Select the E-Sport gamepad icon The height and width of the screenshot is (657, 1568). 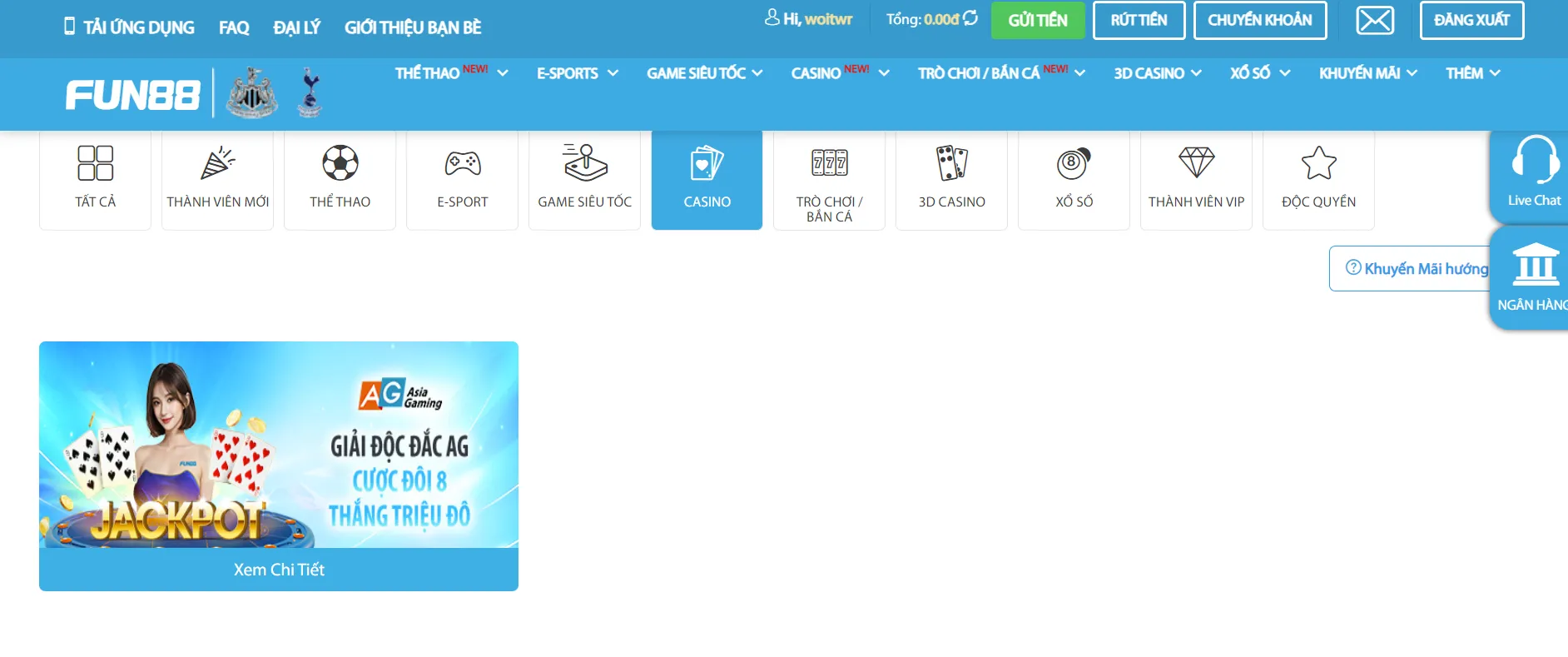[463, 163]
